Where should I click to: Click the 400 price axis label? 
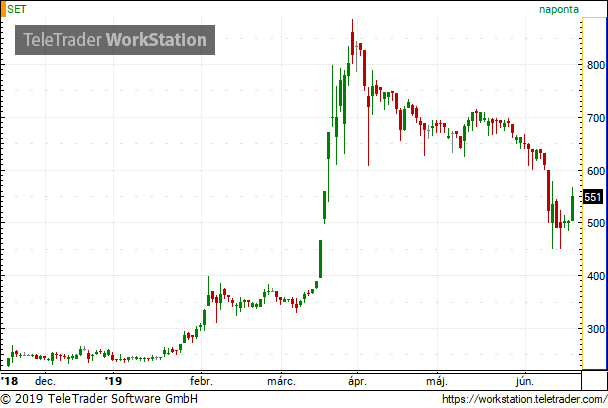[596, 276]
